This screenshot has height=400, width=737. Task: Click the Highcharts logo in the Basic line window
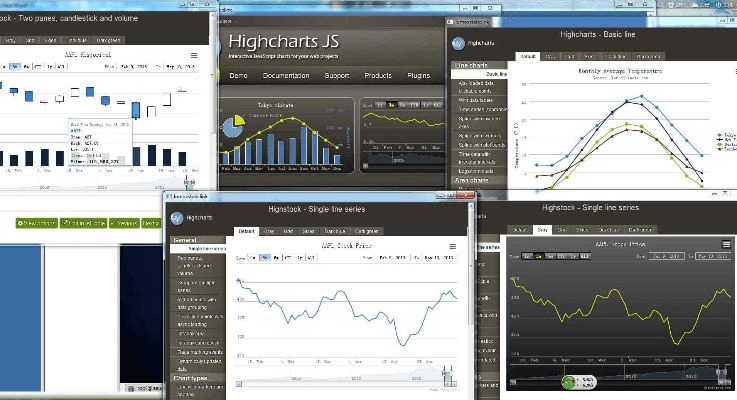[x=458, y=43]
